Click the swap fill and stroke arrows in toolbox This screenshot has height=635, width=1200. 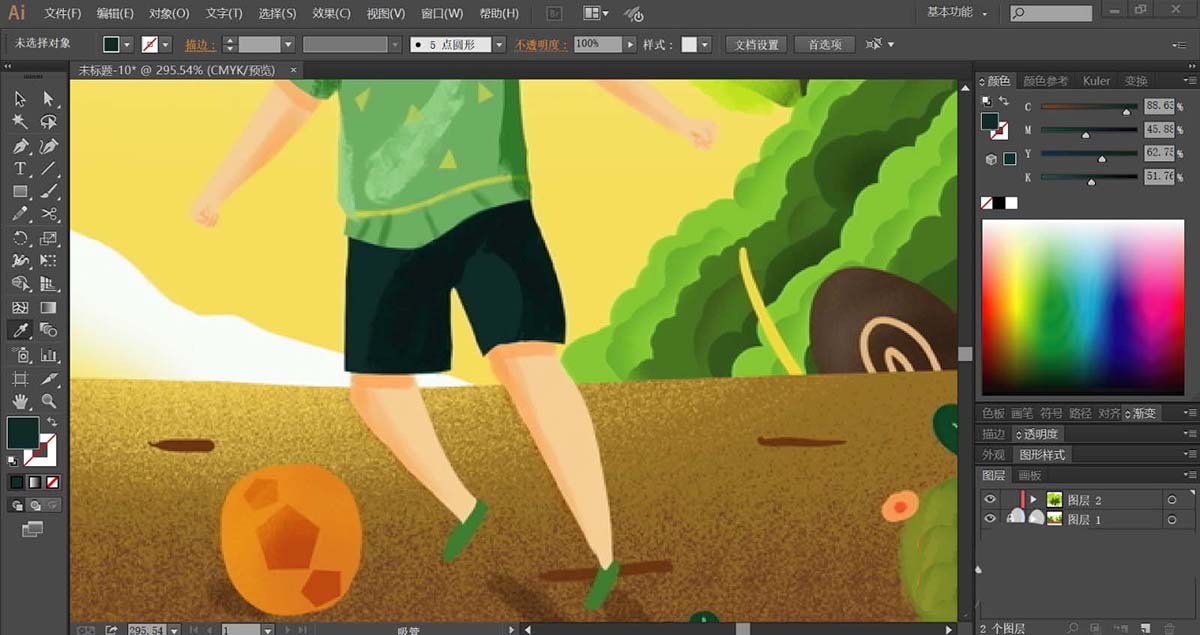click(52, 422)
